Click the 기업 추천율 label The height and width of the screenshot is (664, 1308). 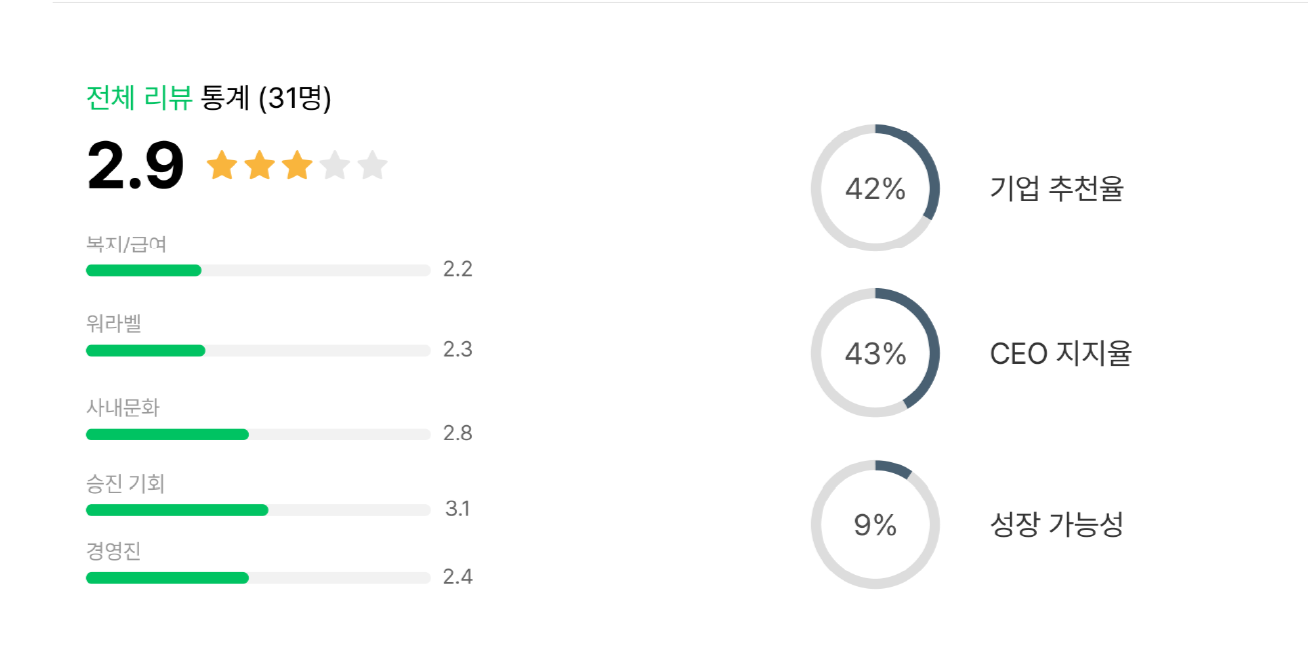click(x=1056, y=188)
